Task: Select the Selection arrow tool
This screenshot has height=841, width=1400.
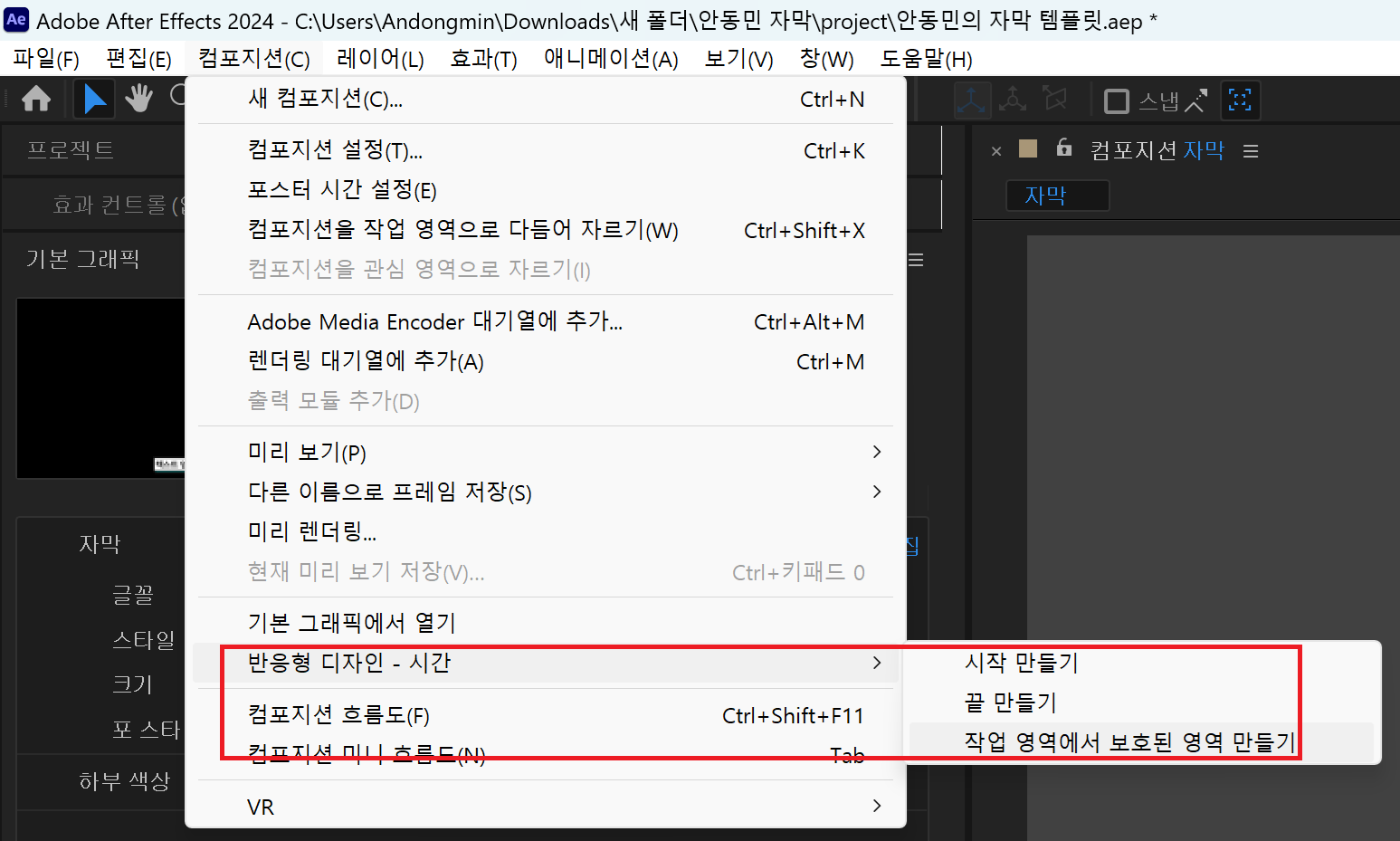Action: (x=93, y=99)
